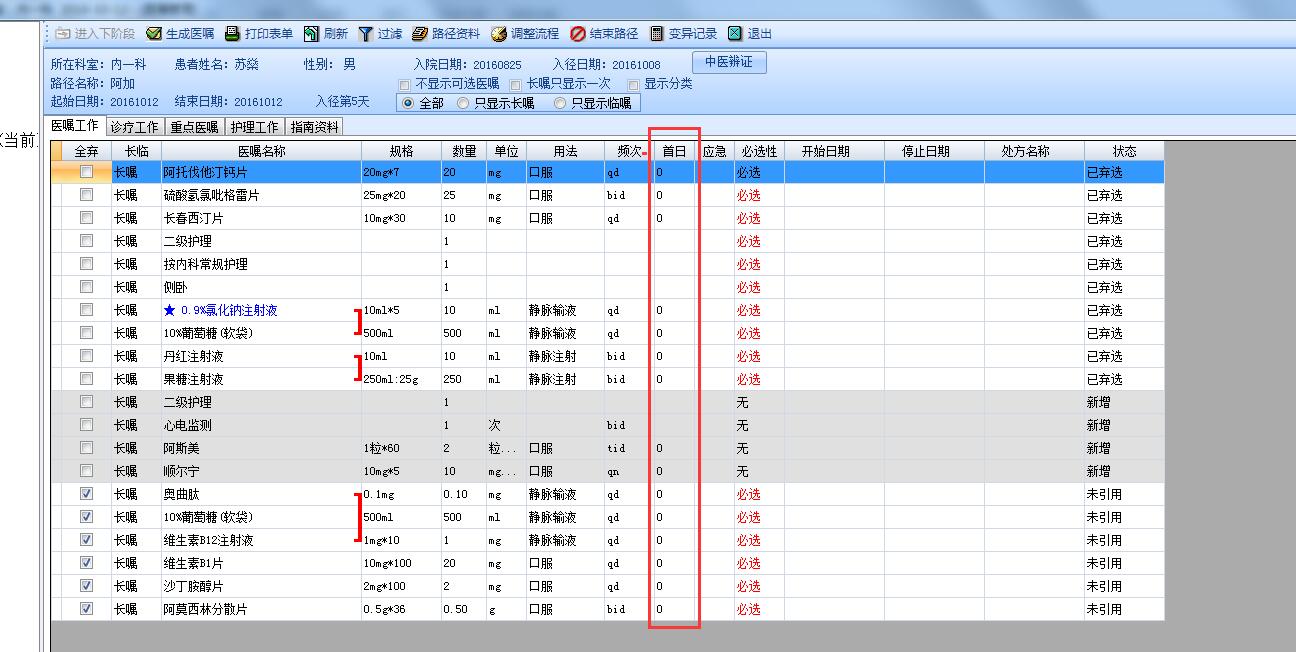This screenshot has height=652, width=1296.
Task: Click the 中医辨证 button
Action: point(729,62)
